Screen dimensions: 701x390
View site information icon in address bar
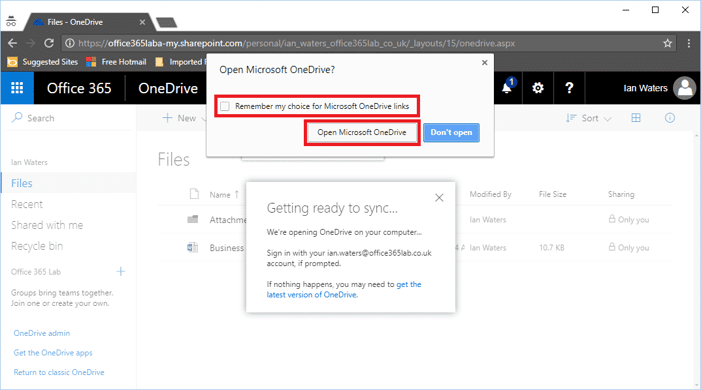tap(69, 43)
